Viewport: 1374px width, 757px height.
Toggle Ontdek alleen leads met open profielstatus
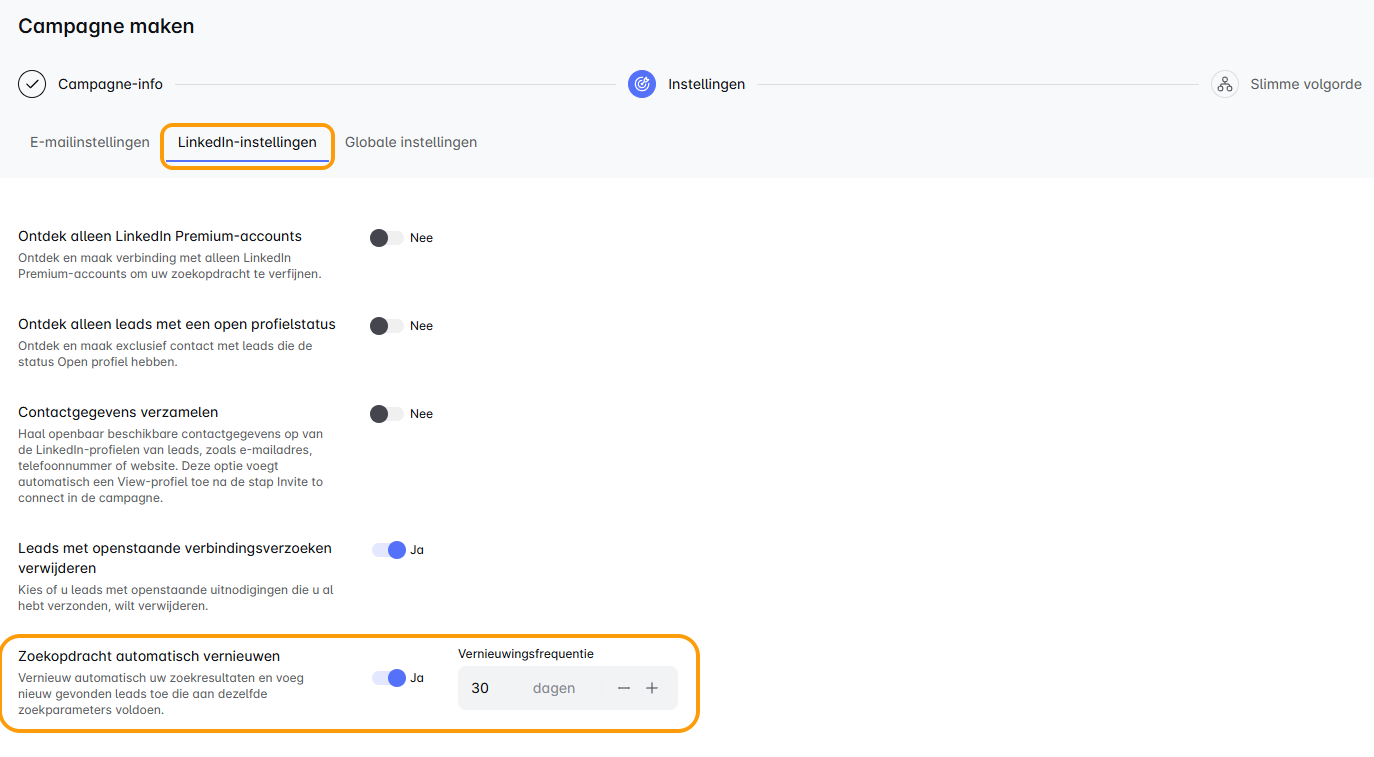tap(386, 326)
